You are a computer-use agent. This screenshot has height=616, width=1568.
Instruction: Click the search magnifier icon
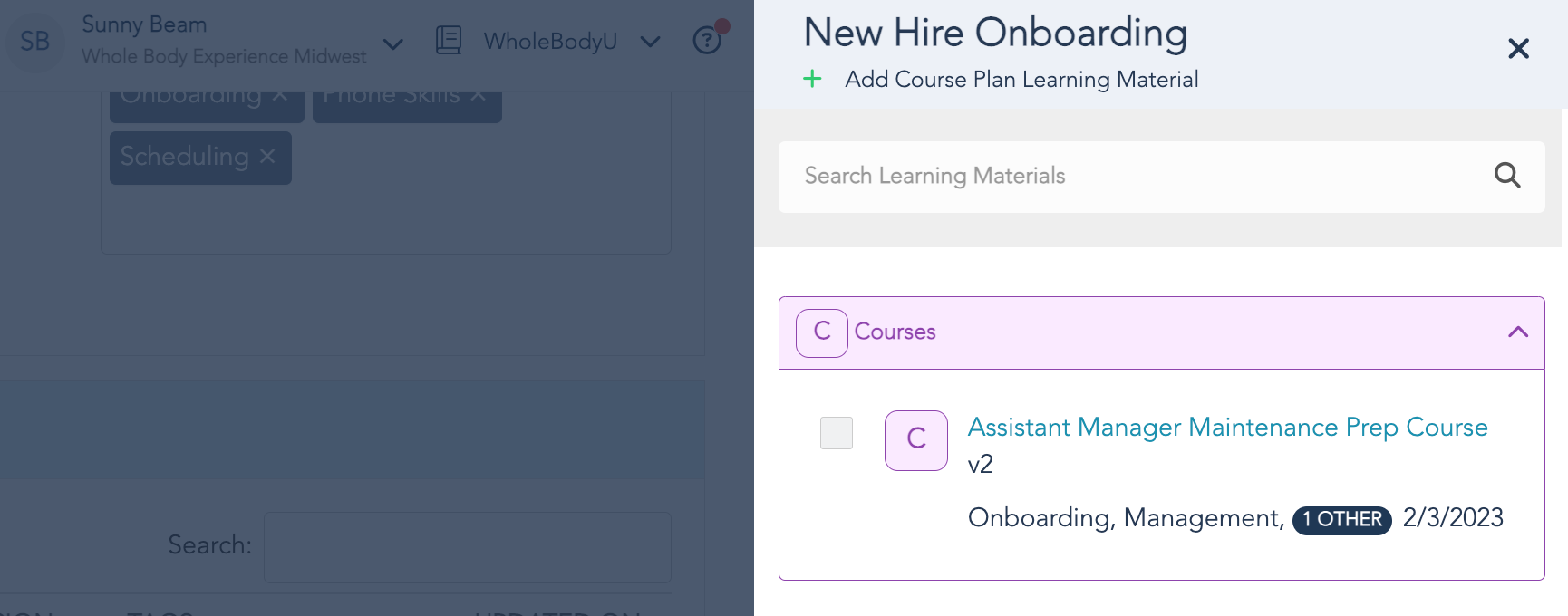tap(1506, 176)
